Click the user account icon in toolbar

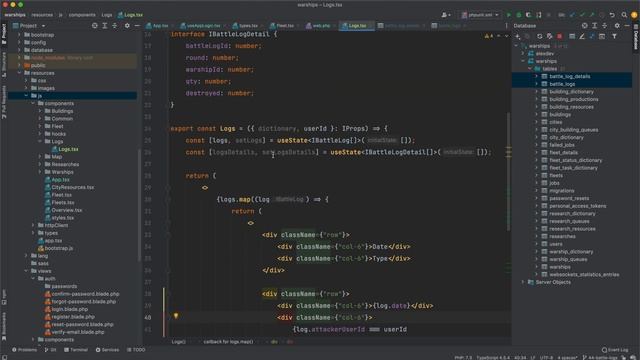[x=445, y=15]
